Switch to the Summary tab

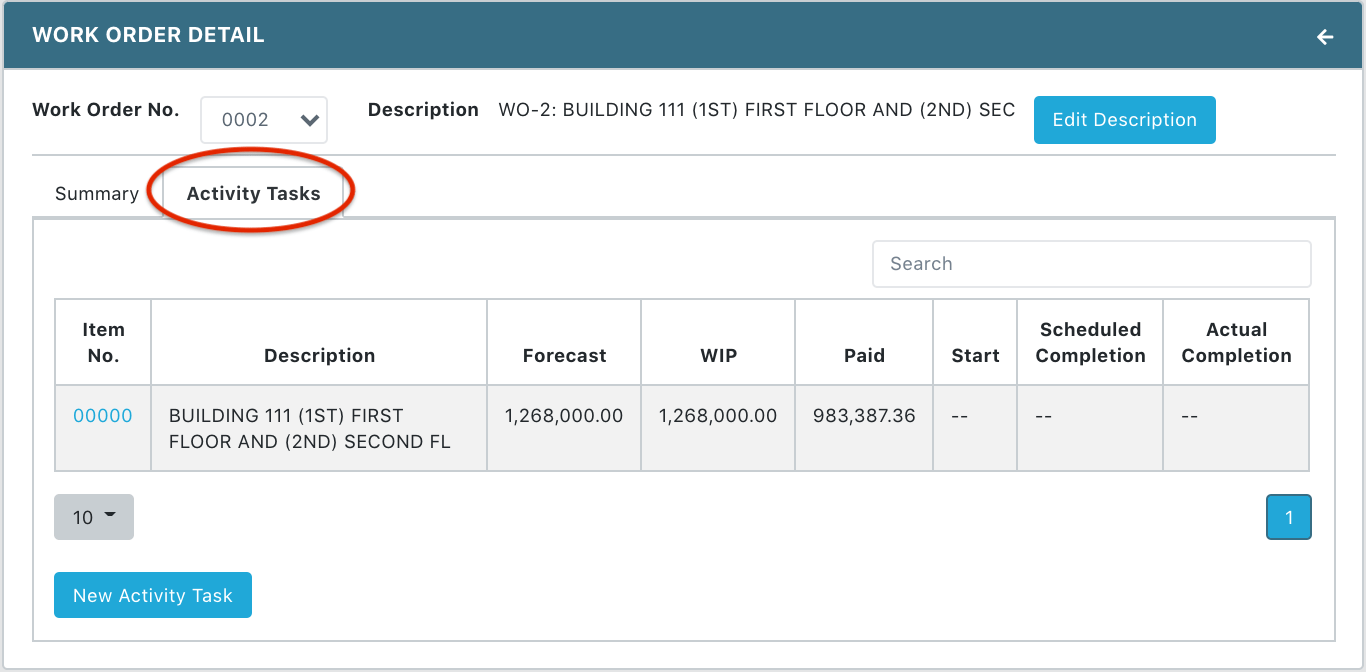[97, 193]
